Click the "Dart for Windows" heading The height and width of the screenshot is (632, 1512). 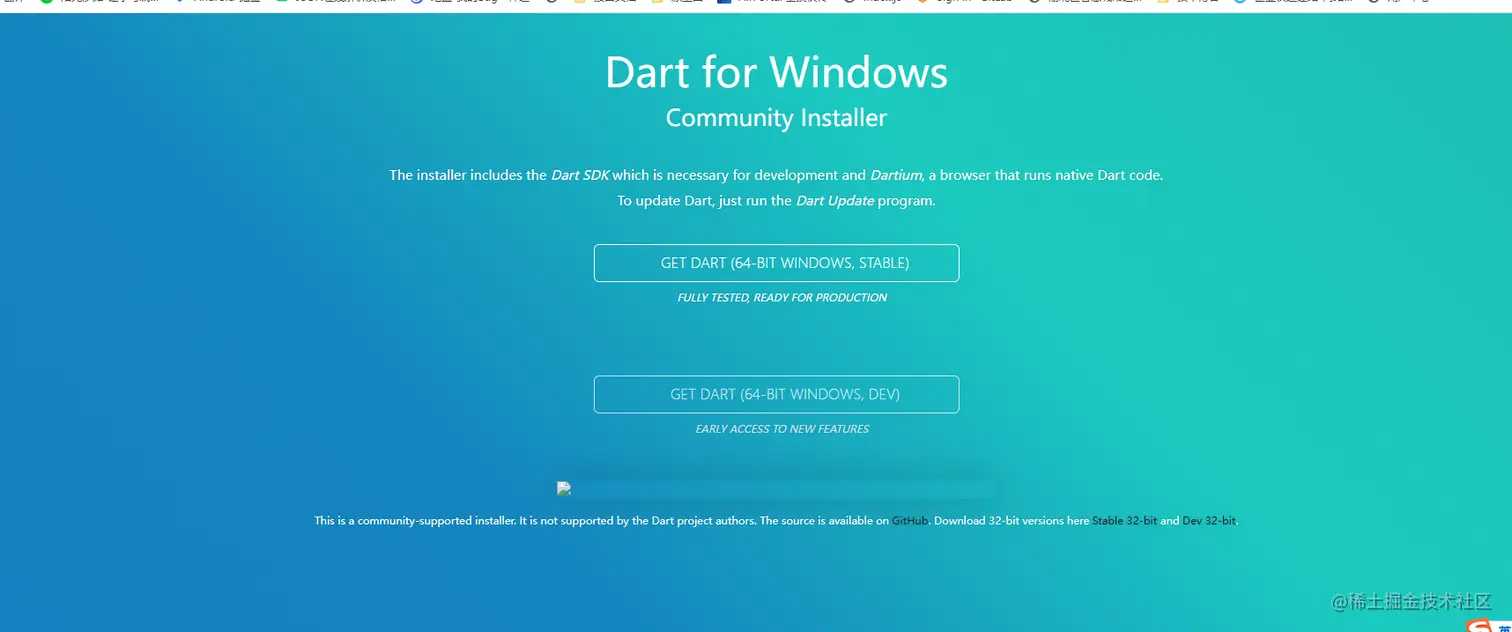pyautogui.click(x=776, y=72)
